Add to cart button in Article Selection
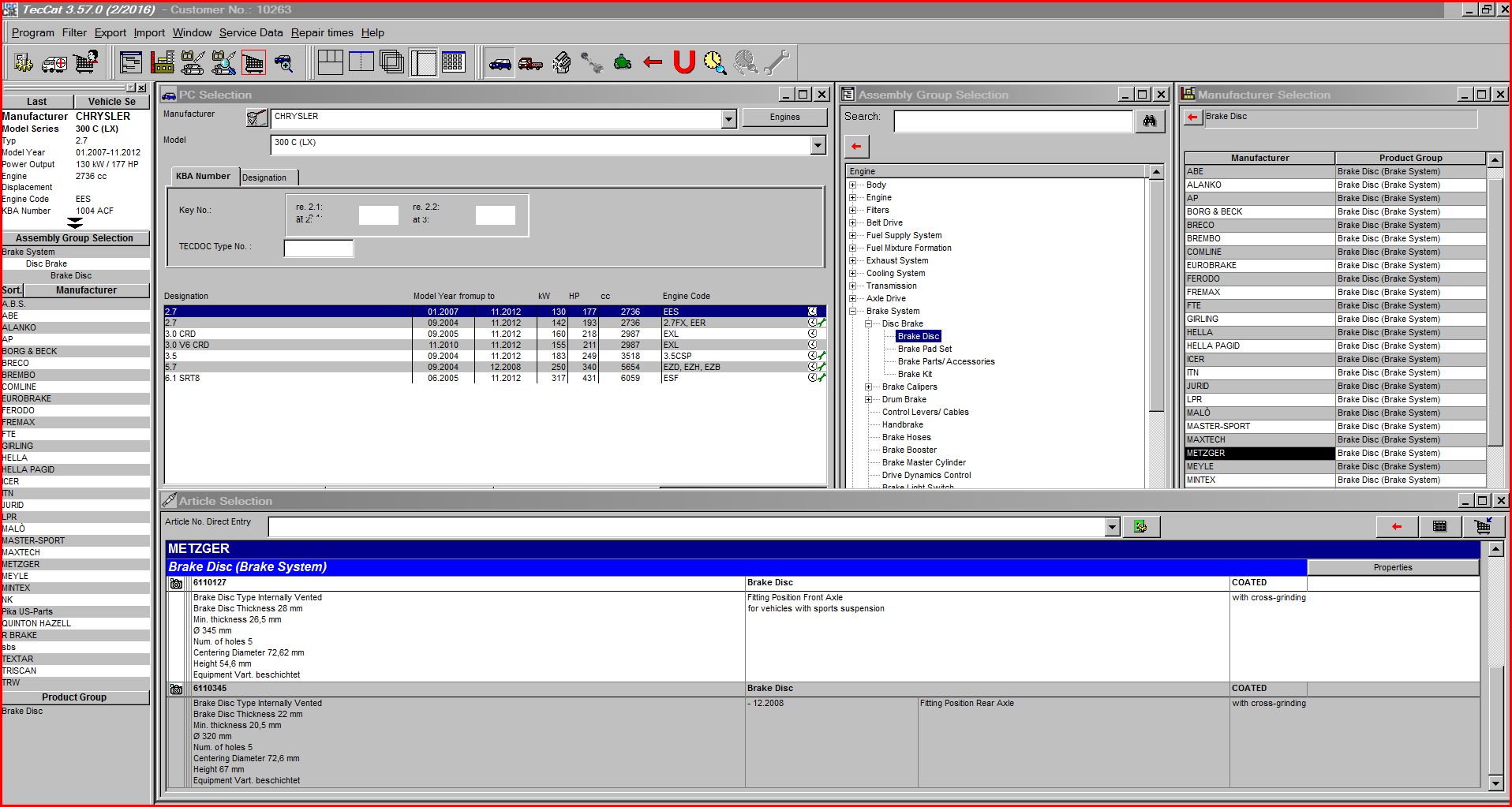Viewport: 1512px width, 807px height. 1483,526
